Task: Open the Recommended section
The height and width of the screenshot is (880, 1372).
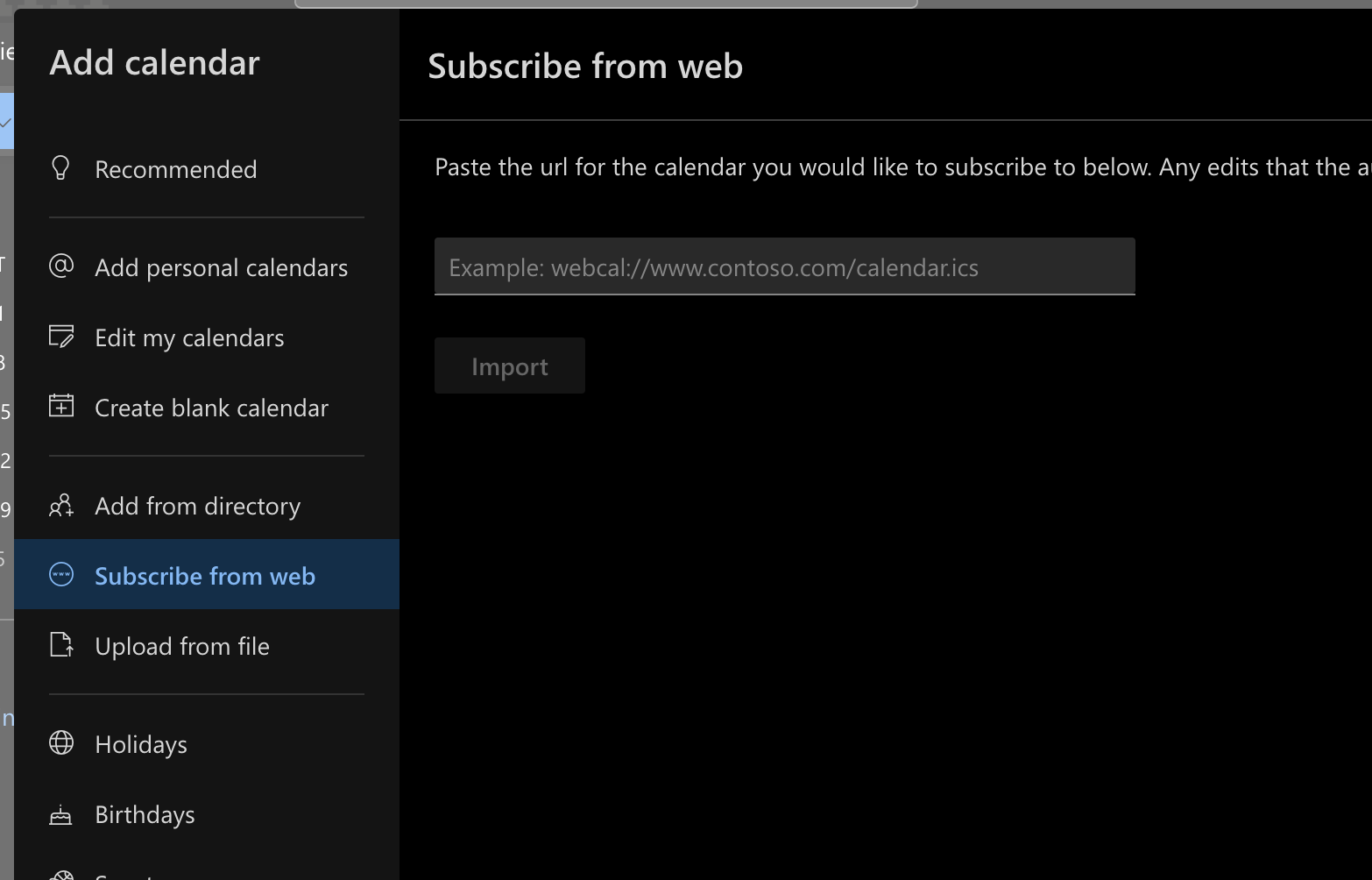Action: point(175,168)
